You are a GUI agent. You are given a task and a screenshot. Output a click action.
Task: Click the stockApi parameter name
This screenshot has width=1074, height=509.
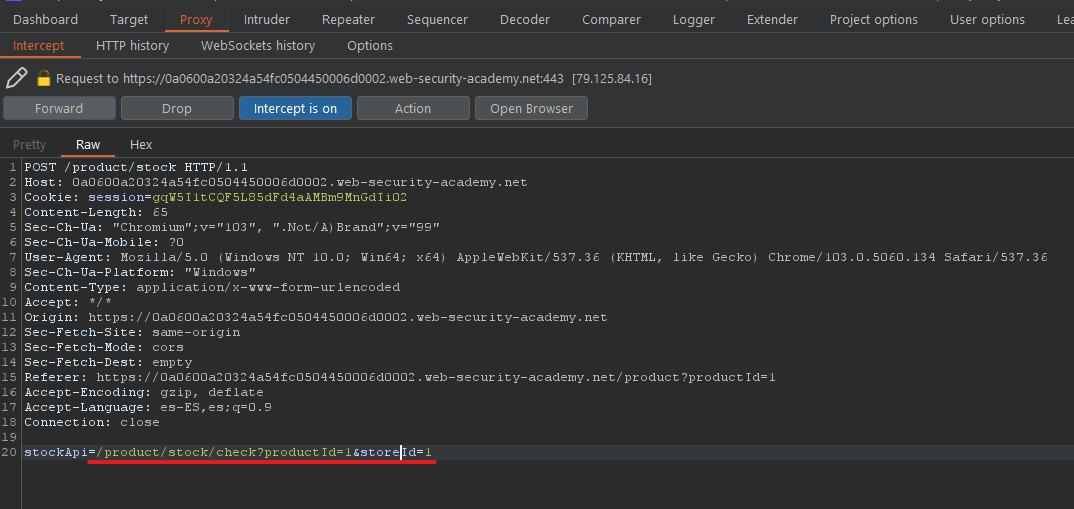pos(55,452)
